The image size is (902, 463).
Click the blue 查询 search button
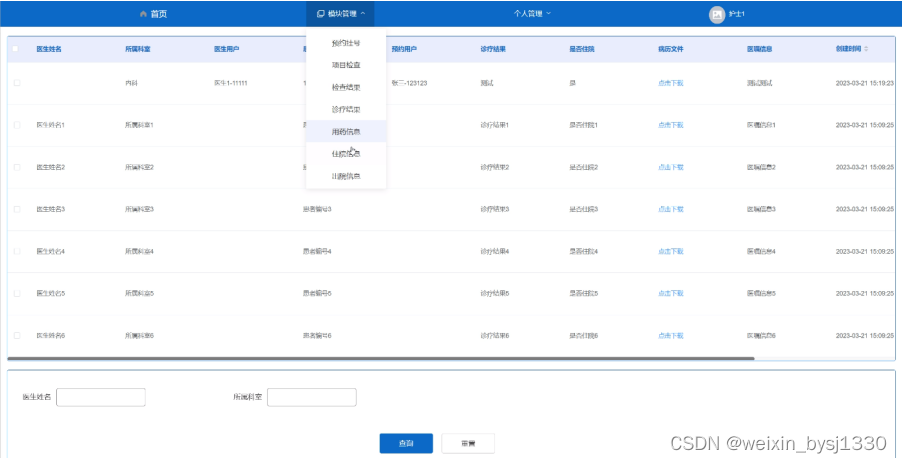[x=406, y=443]
